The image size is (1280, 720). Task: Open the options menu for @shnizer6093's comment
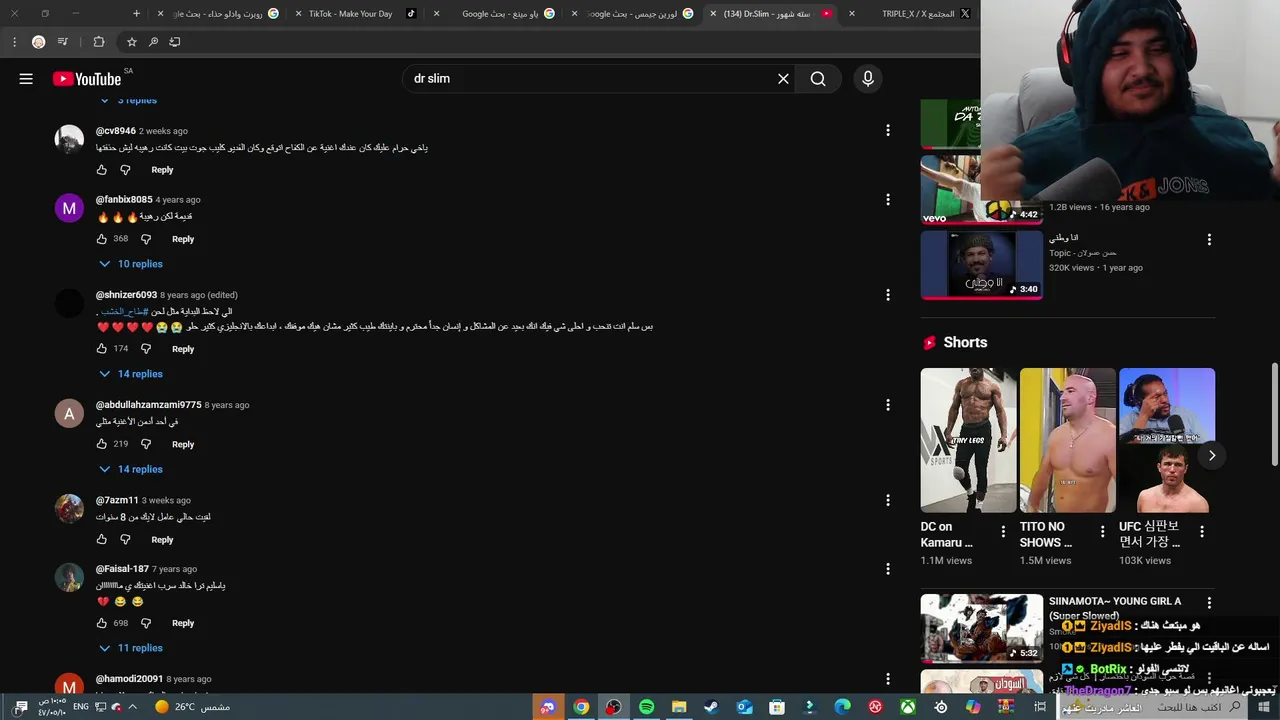(x=887, y=294)
